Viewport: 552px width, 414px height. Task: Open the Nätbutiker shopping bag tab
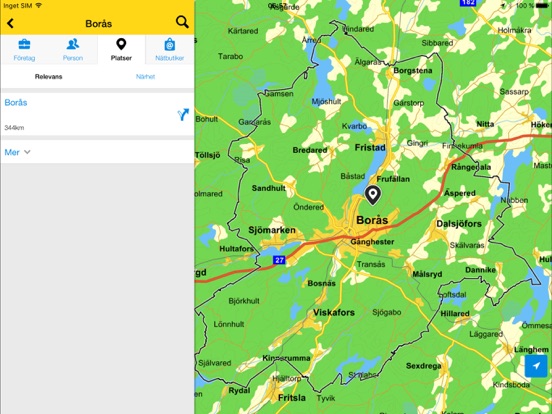pos(170,50)
